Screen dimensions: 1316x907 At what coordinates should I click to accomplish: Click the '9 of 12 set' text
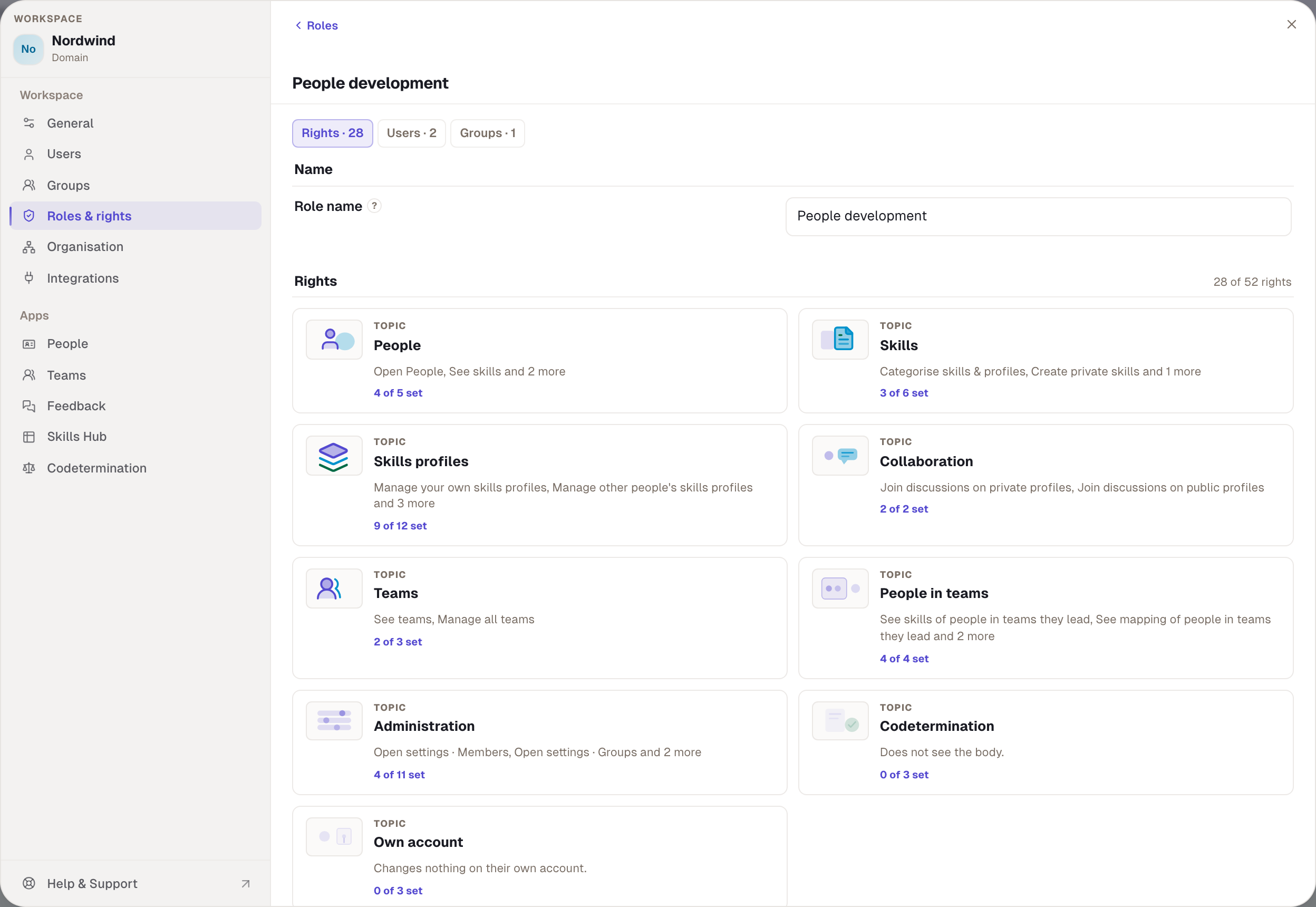400,526
